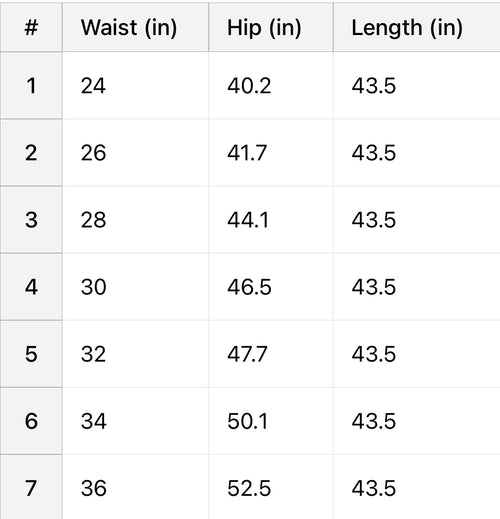Click the waist cell with value 36

[135, 487]
